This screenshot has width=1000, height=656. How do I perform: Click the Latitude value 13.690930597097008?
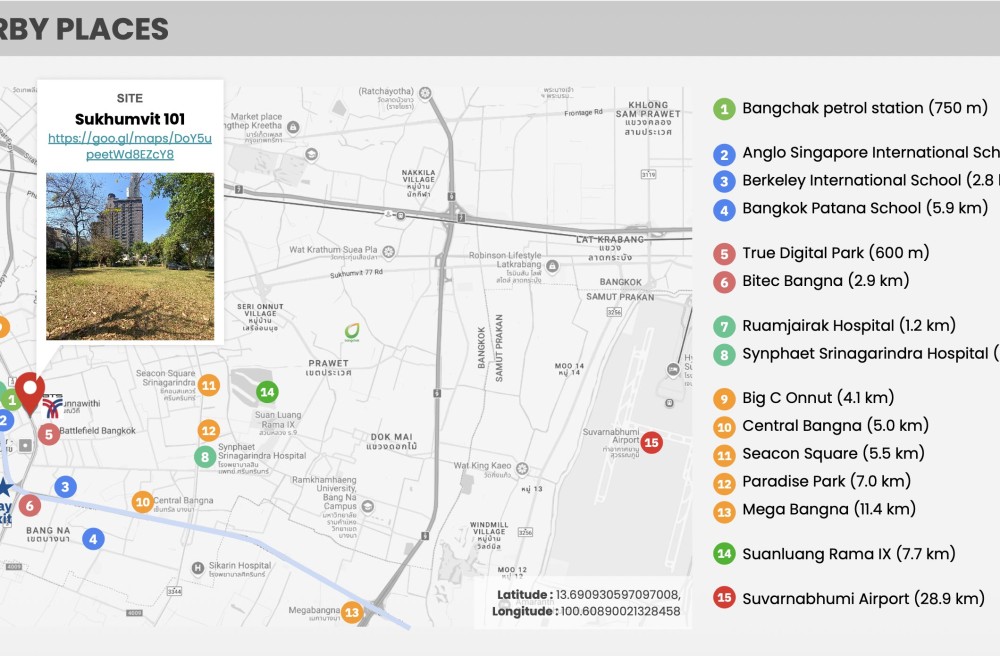point(617,594)
